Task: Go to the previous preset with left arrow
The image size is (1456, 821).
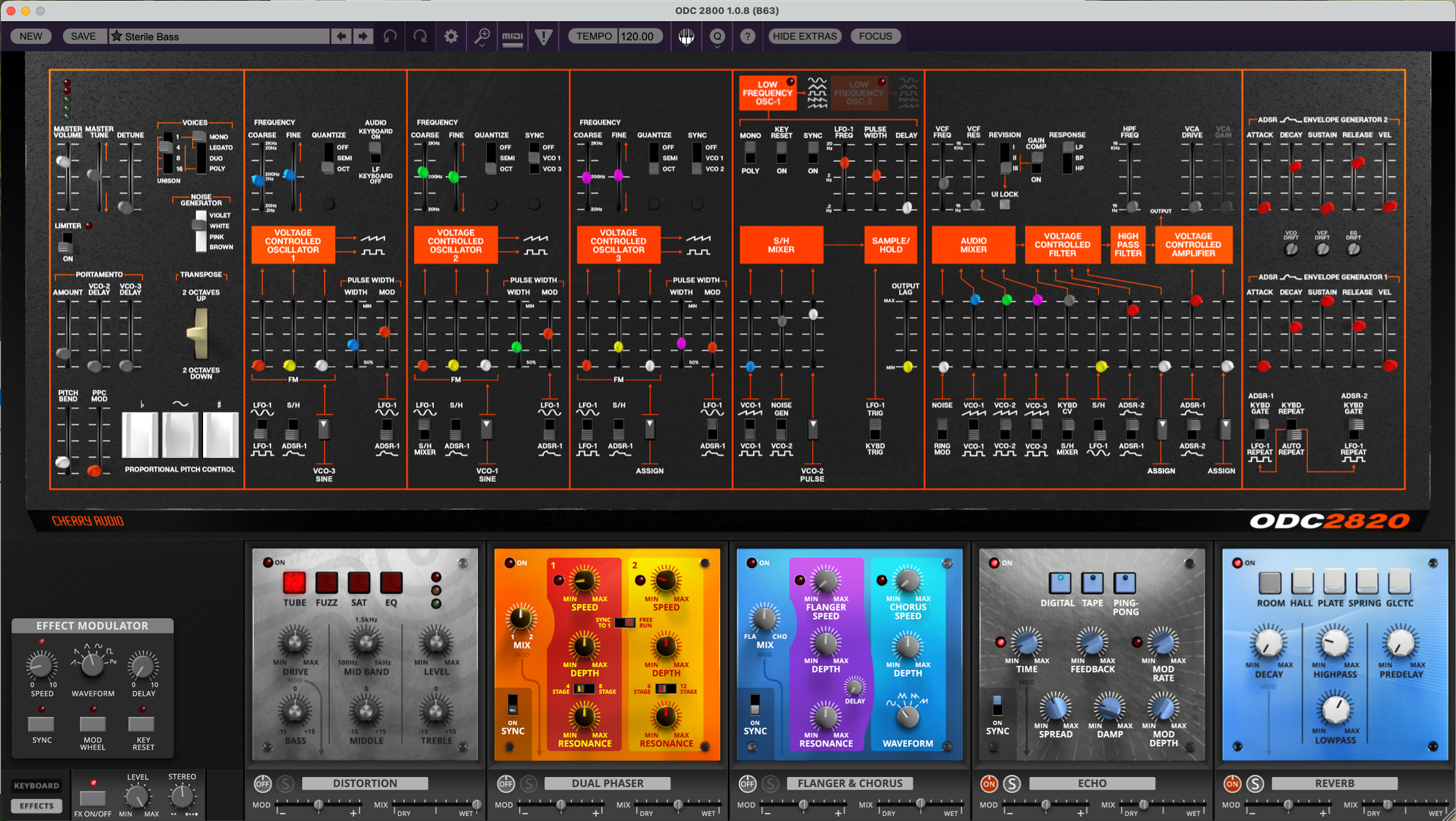Action: [341, 36]
